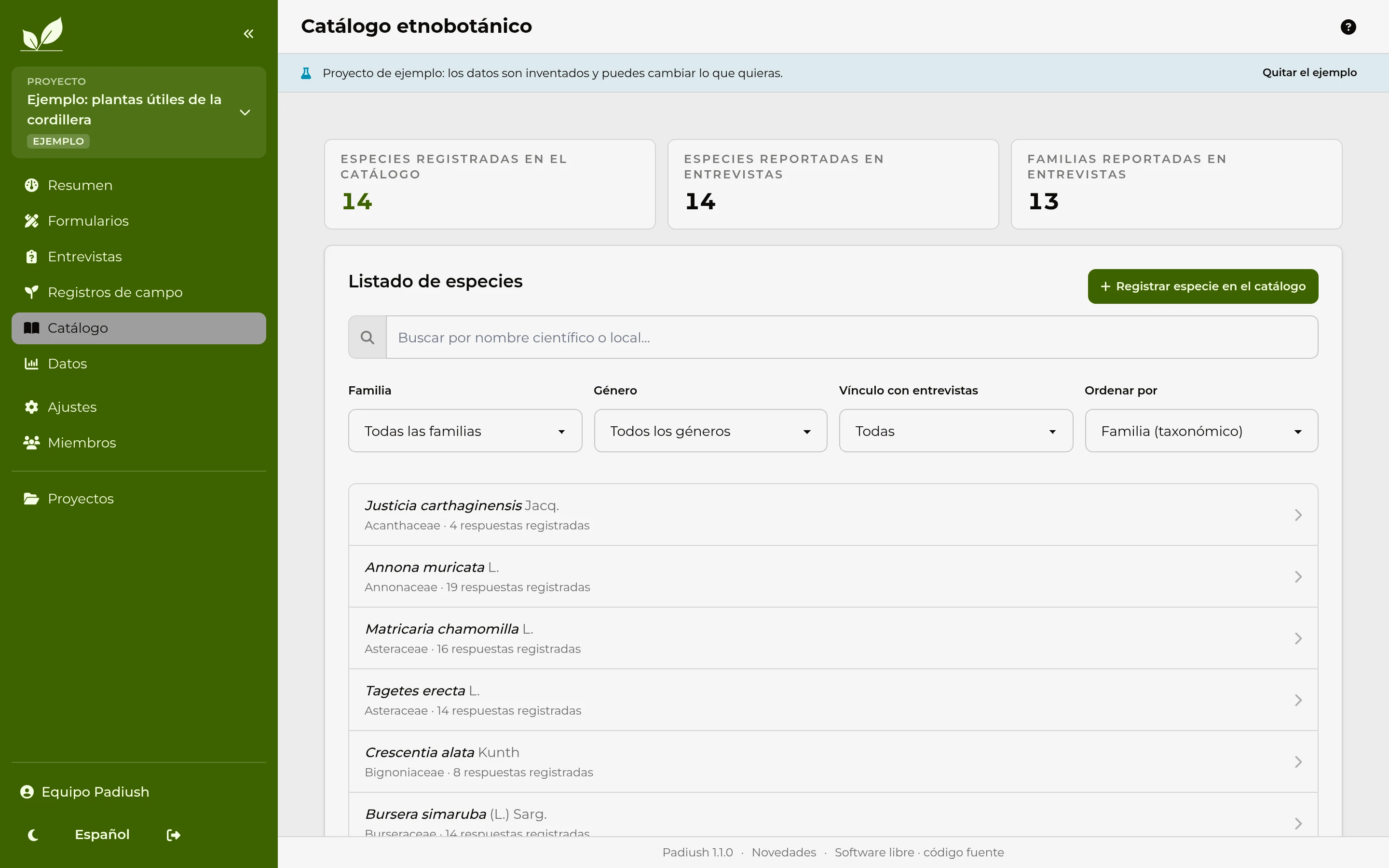The image size is (1389, 868).
Task: Open Proyectos from the sidebar
Action: coord(138,499)
